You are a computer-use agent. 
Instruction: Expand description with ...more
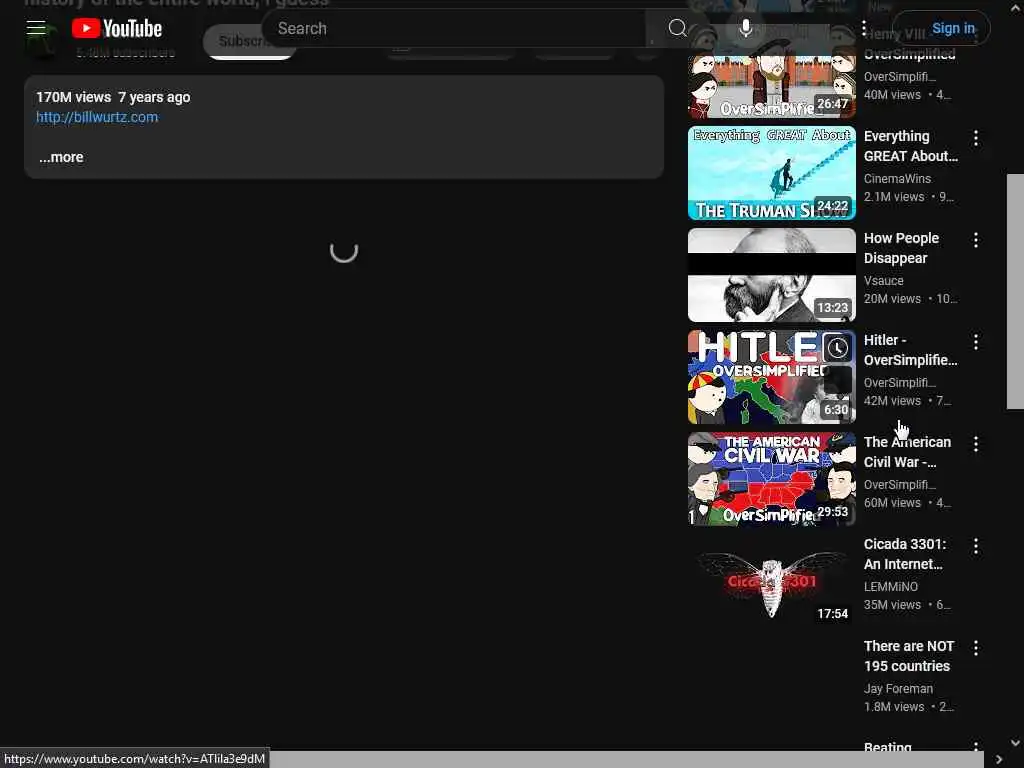pos(61,157)
